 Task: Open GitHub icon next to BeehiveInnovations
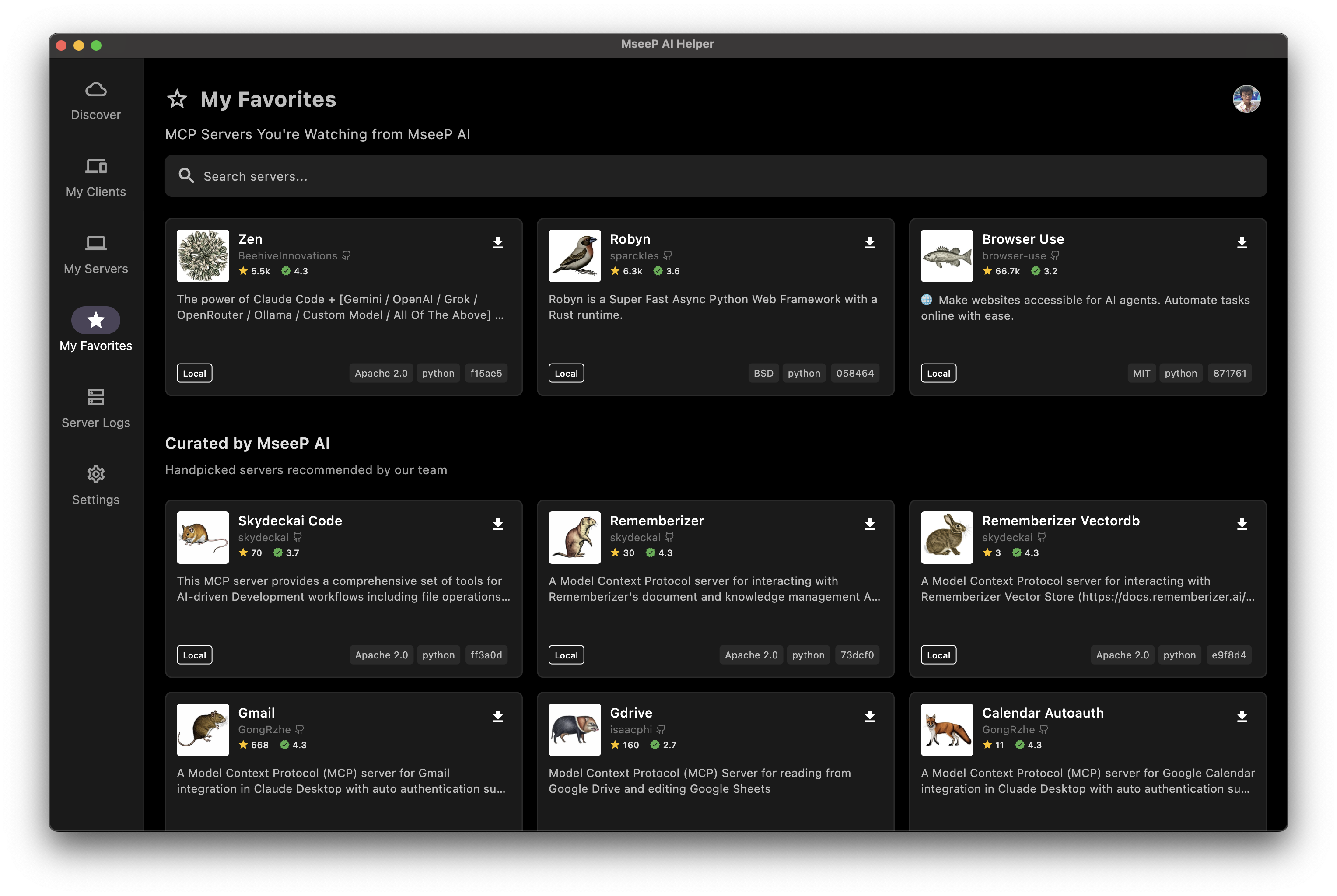(x=346, y=256)
